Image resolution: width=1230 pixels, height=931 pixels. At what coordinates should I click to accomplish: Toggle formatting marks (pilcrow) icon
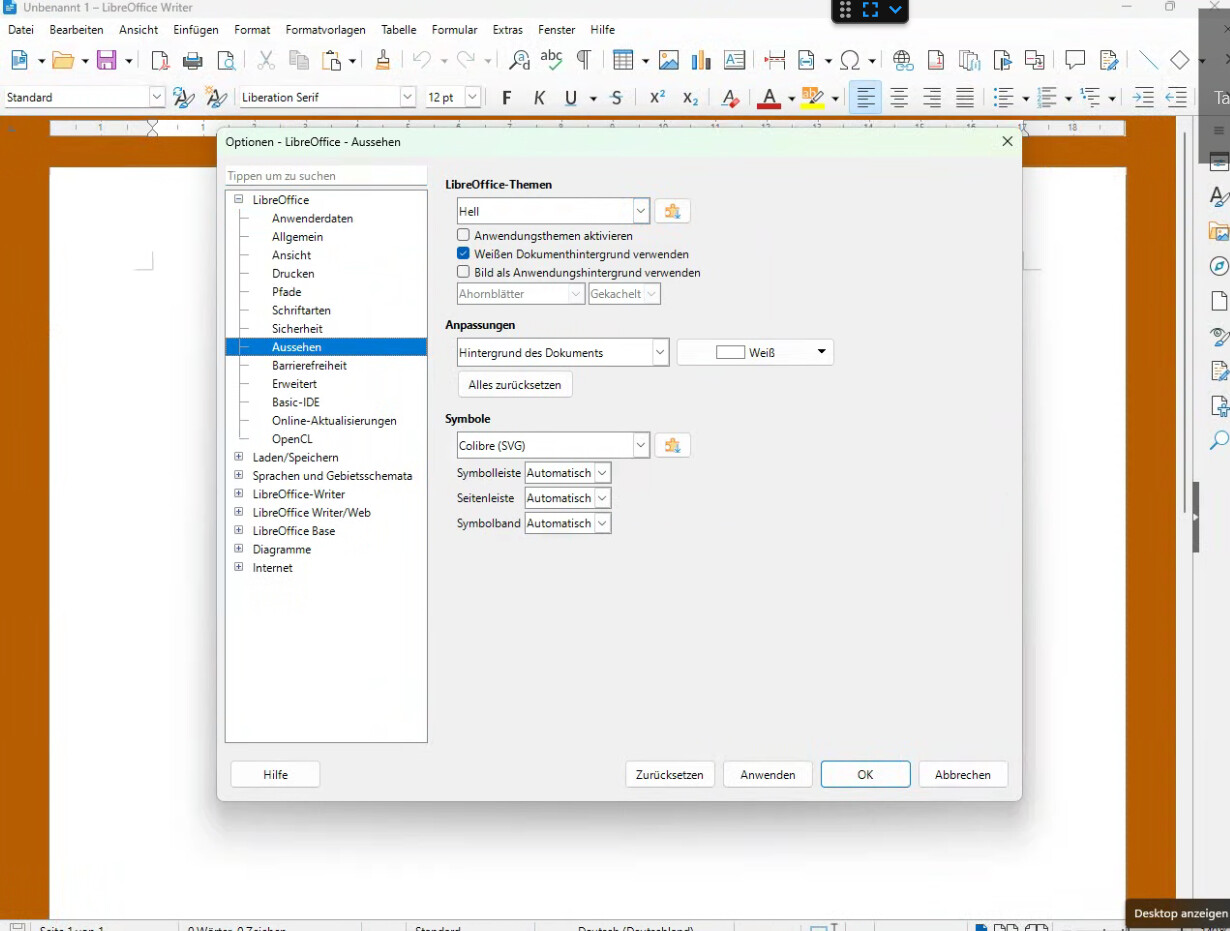tap(584, 61)
